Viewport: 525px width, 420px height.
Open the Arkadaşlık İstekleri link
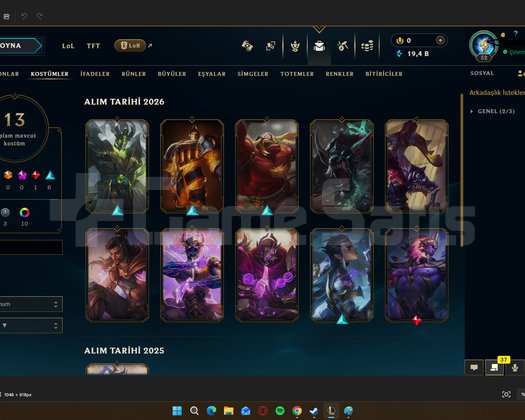(497, 92)
